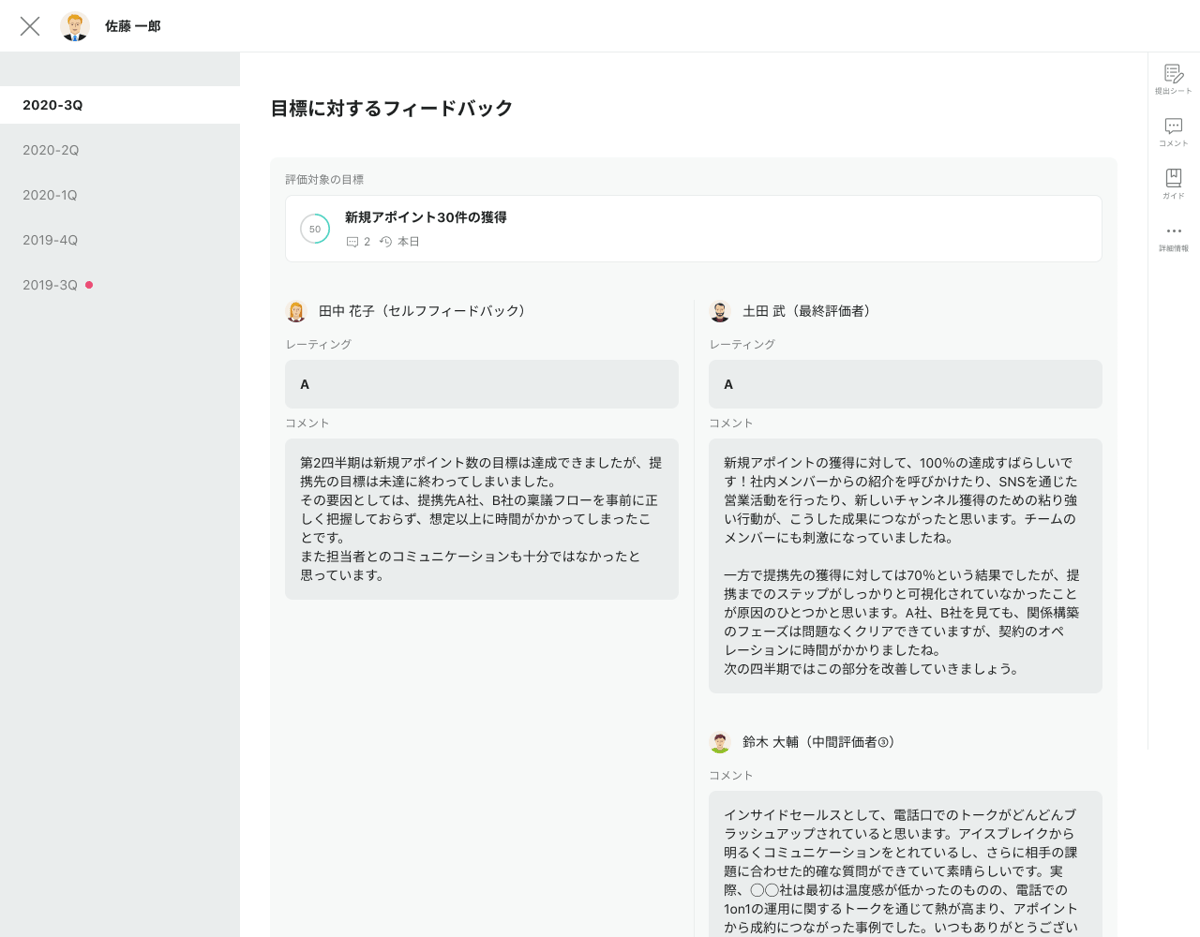Click 田中 花子 self-feedback comment box
1200x937 pixels.
(482, 519)
